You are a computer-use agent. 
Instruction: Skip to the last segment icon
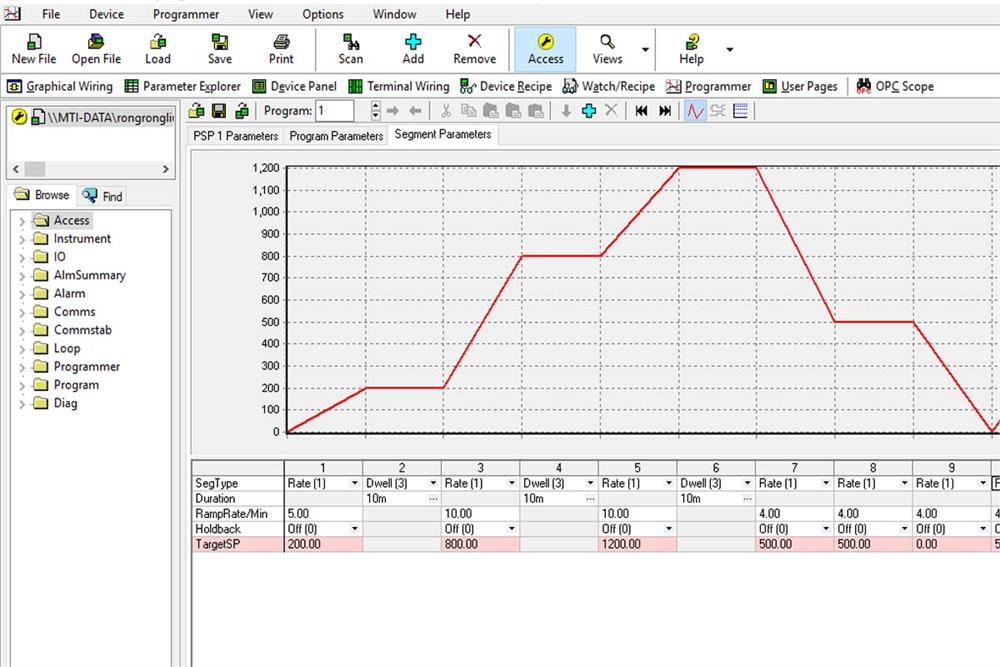pos(665,111)
